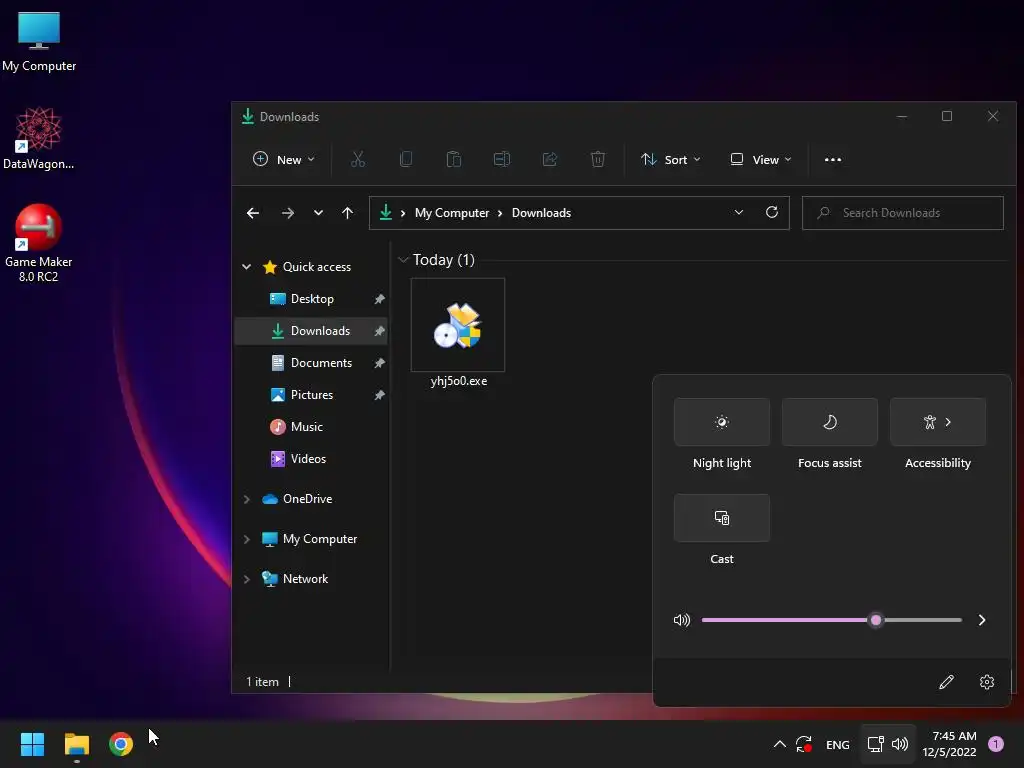Go back with the left arrow
Viewport: 1024px width, 768px height.
253,213
